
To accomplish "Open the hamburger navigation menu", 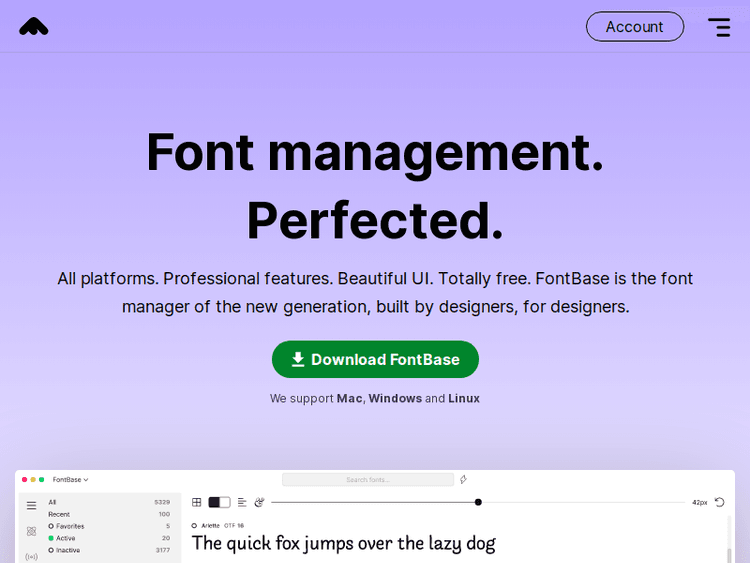I will 719,27.
